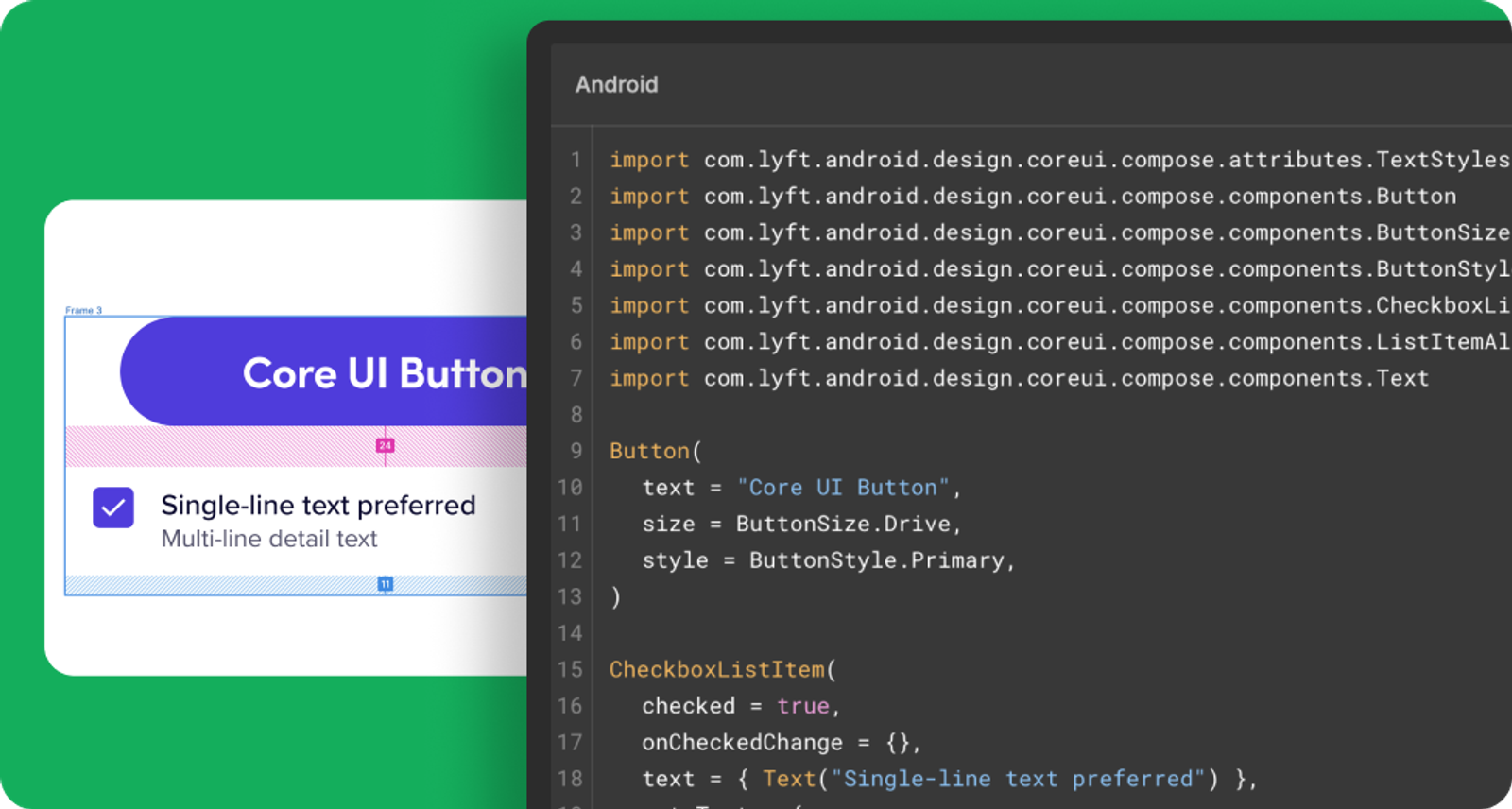Click the "Button(" call on code line 9
1512x809 pixels.
(x=656, y=451)
